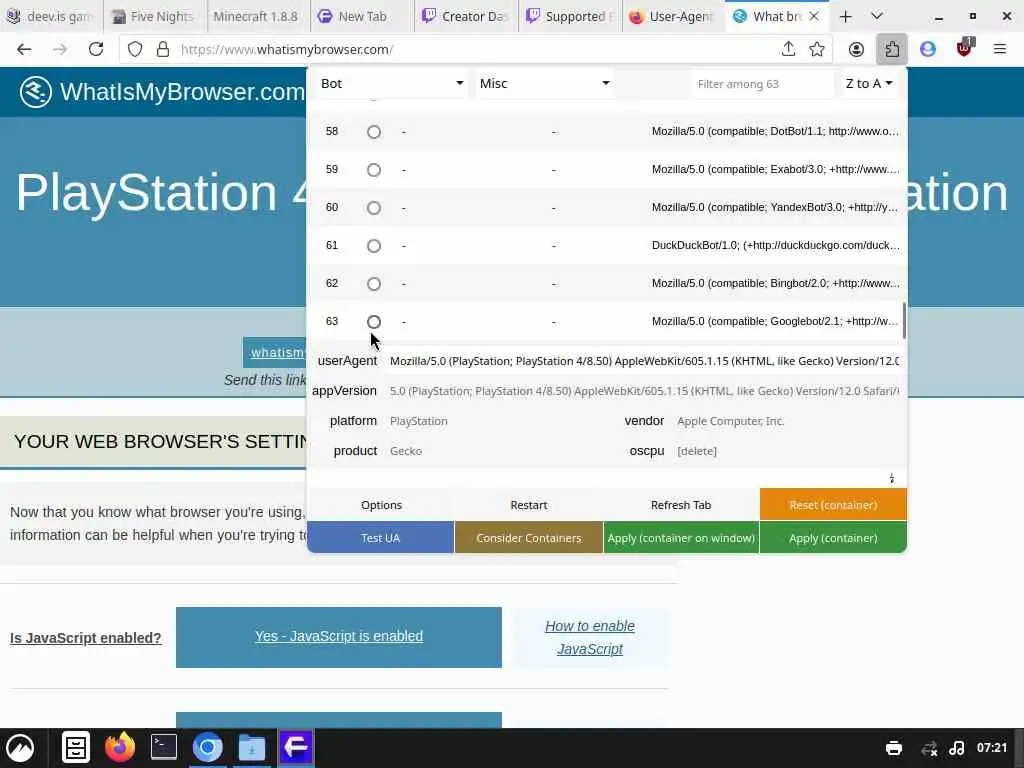Click user-agent list scrollbar thumb
Screen dimensions: 1024x768
pyautogui.click(x=904, y=321)
